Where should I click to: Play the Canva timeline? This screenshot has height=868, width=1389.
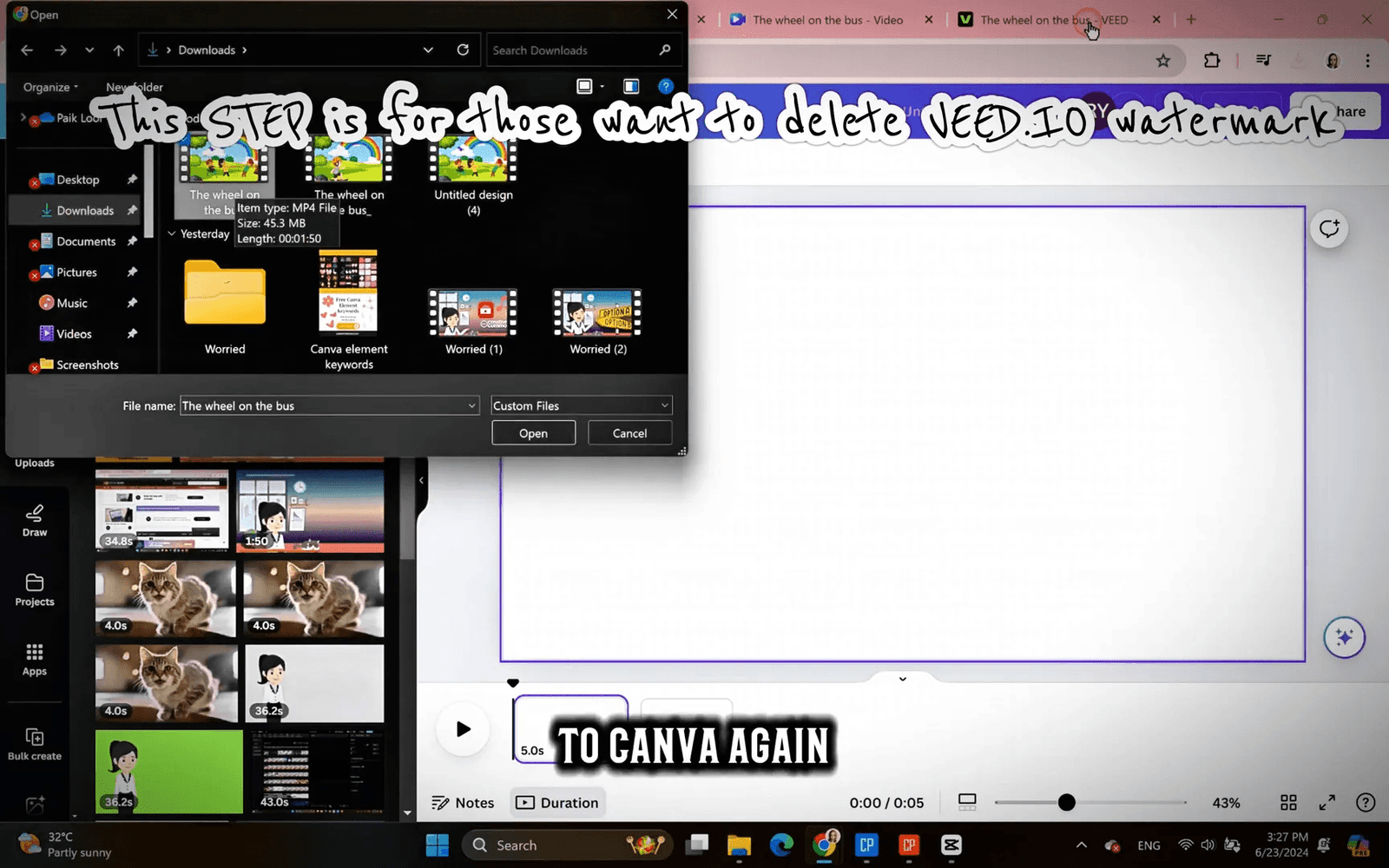click(463, 729)
